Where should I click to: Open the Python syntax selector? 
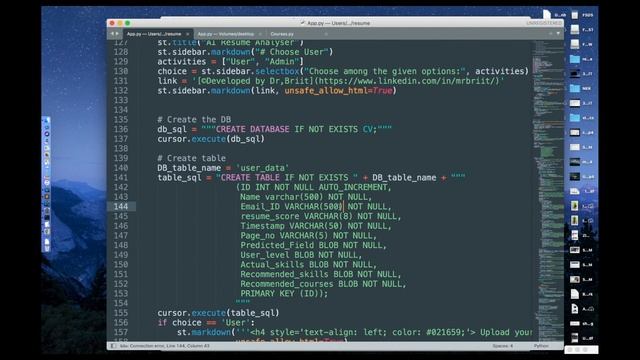tap(541, 346)
